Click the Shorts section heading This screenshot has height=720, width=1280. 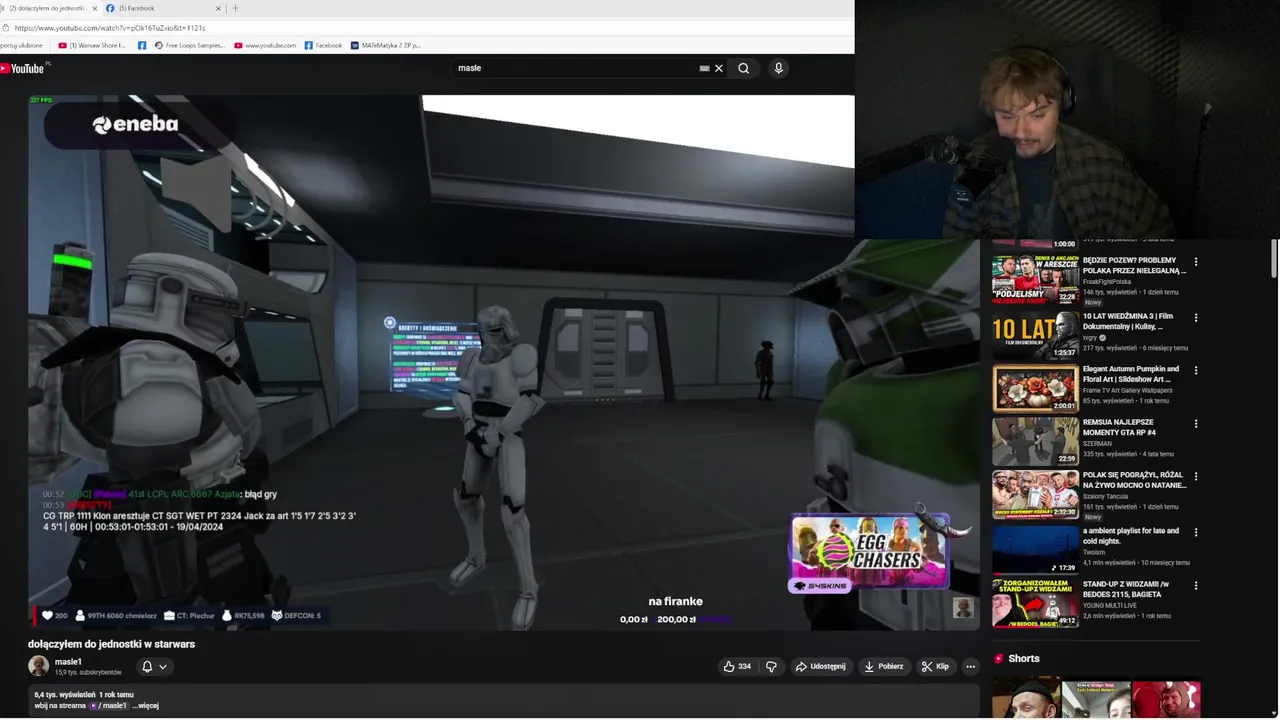1023,659
